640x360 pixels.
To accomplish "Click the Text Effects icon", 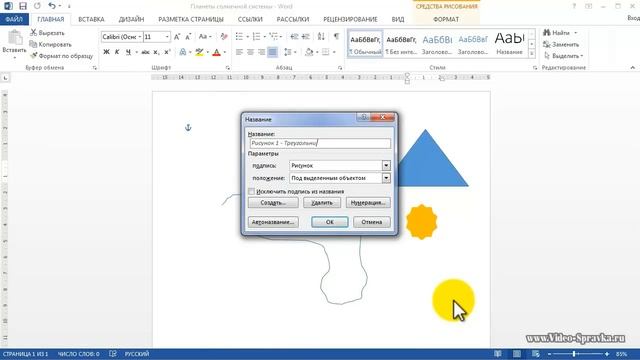I will click(183, 52).
